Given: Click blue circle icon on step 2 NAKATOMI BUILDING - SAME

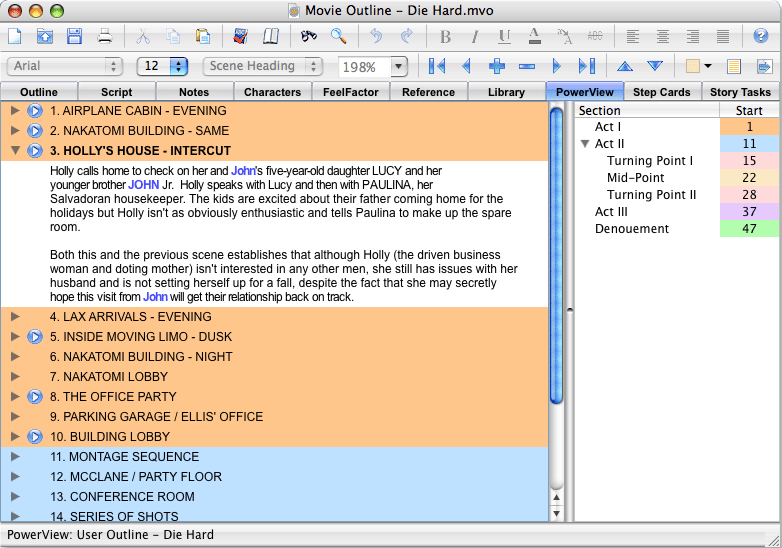Looking at the screenshot, I should (x=34, y=131).
